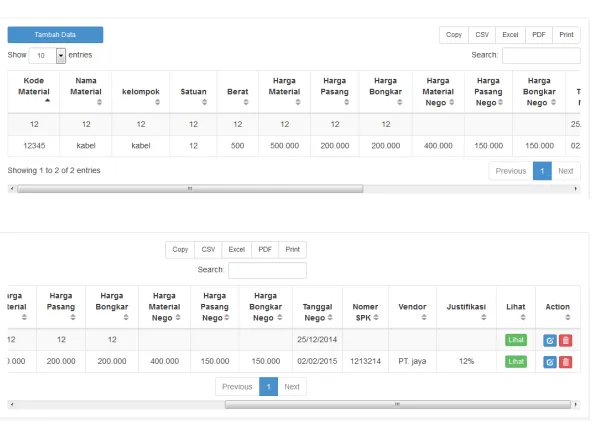This screenshot has height=430, width=594.
Task: Select the 1213214 Nomer SPK cell
Action: pyautogui.click(x=365, y=361)
